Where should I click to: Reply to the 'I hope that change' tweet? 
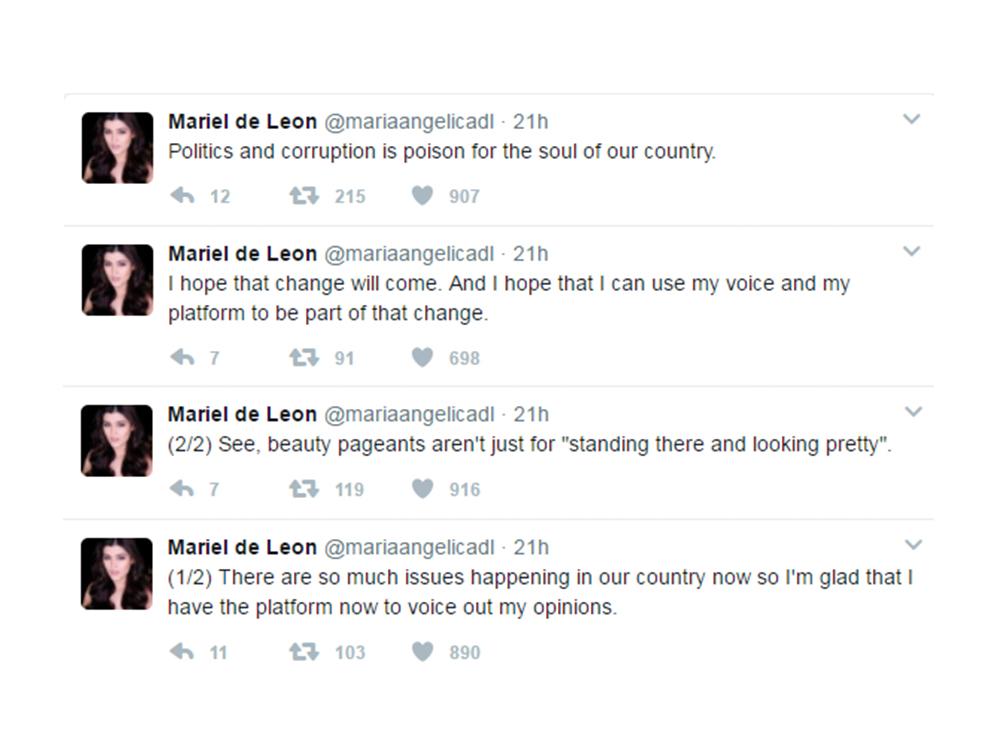tap(182, 357)
